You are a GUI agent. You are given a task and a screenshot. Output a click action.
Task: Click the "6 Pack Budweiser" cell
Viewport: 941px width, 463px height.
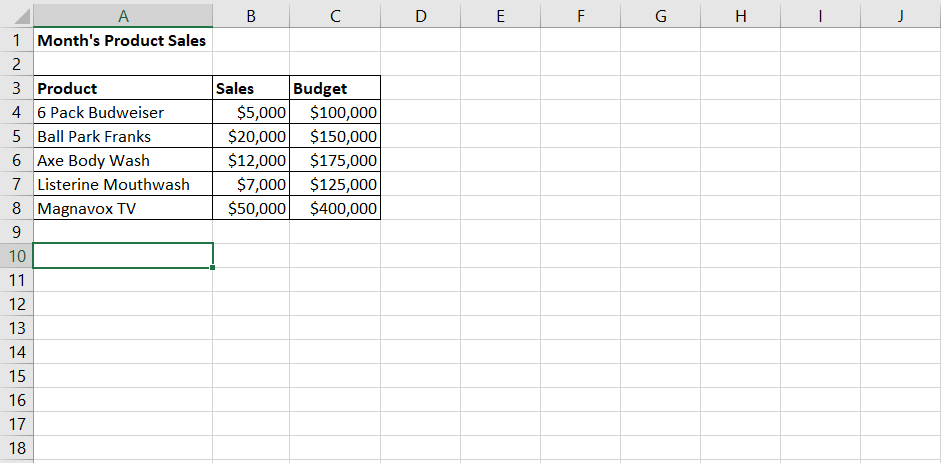click(x=123, y=112)
